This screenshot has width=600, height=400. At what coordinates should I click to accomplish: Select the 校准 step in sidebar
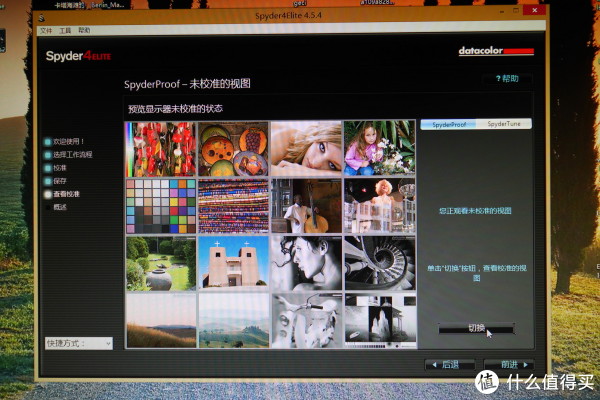pyautogui.click(x=55, y=168)
